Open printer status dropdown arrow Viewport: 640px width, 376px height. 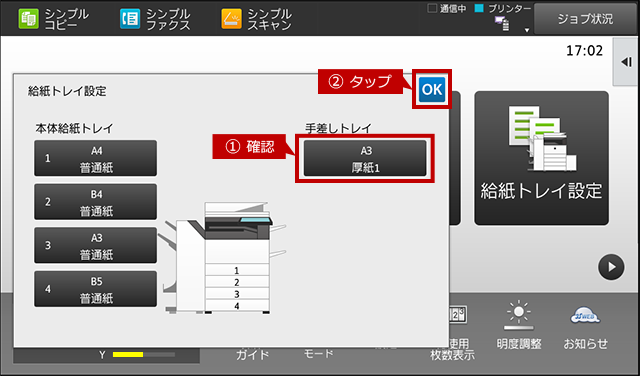point(527,29)
